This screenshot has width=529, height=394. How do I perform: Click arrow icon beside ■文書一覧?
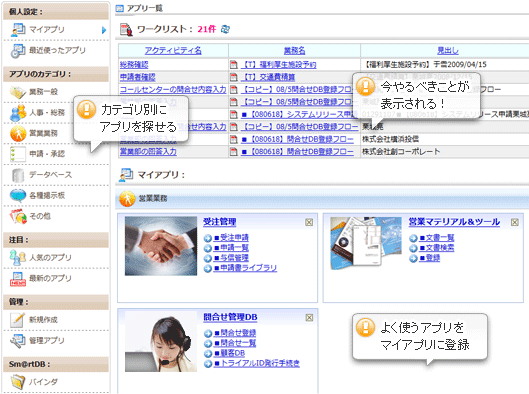(413, 238)
